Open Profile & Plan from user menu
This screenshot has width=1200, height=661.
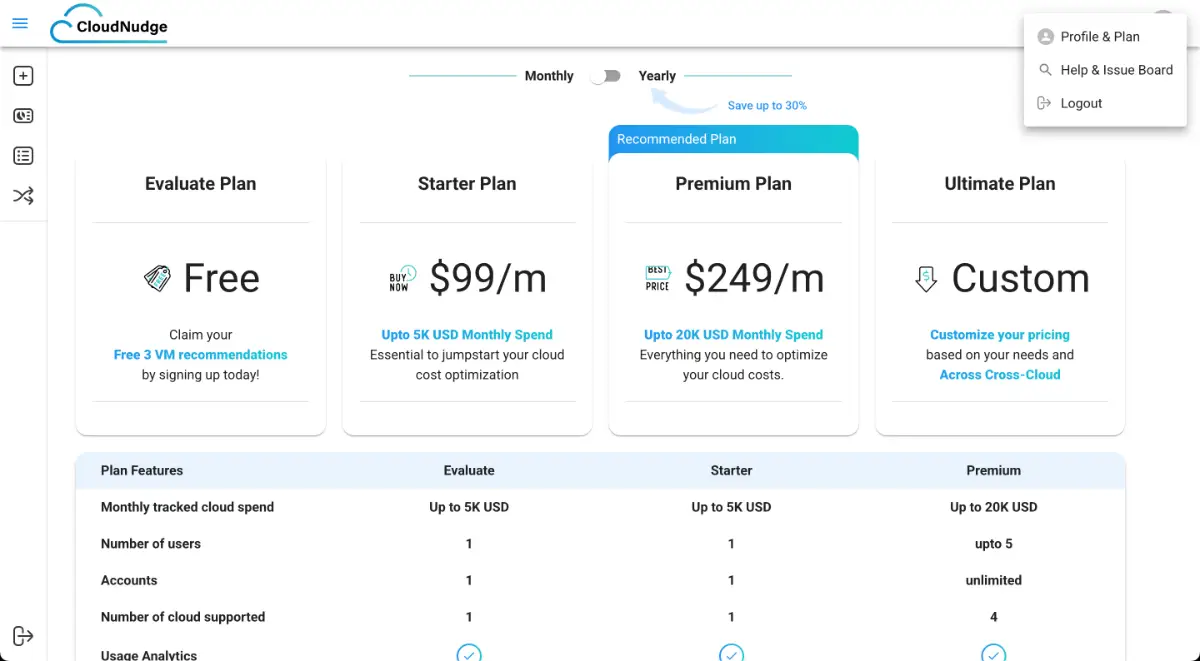(1099, 37)
